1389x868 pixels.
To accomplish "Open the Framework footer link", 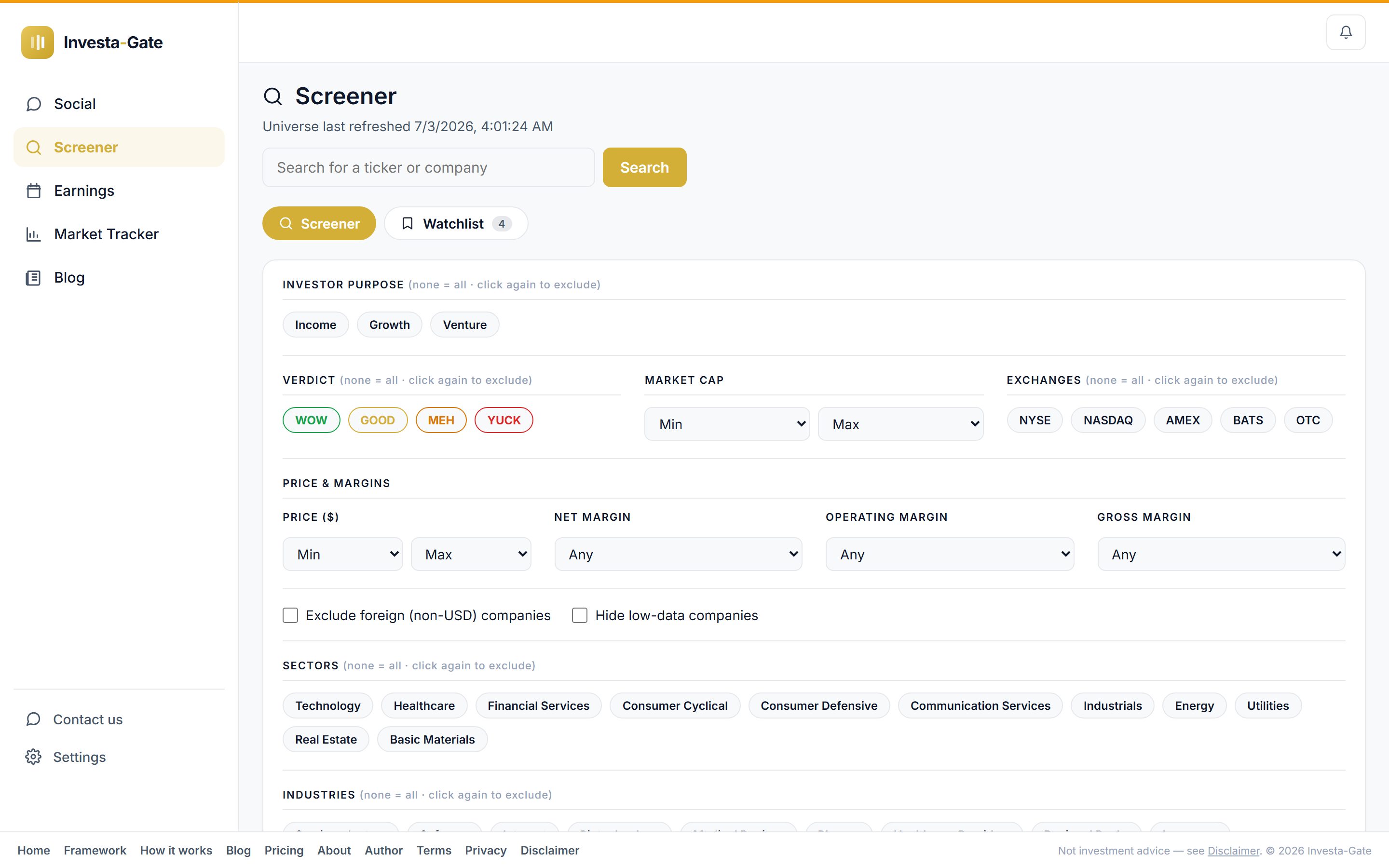I will tap(95, 850).
